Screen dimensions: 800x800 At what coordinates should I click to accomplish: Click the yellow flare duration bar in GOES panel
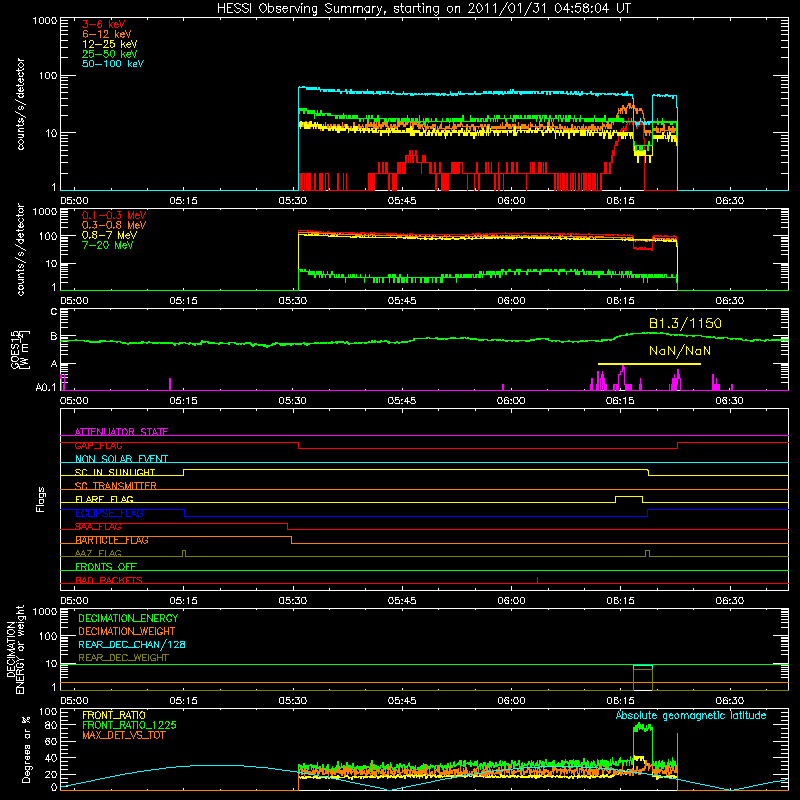(649, 364)
